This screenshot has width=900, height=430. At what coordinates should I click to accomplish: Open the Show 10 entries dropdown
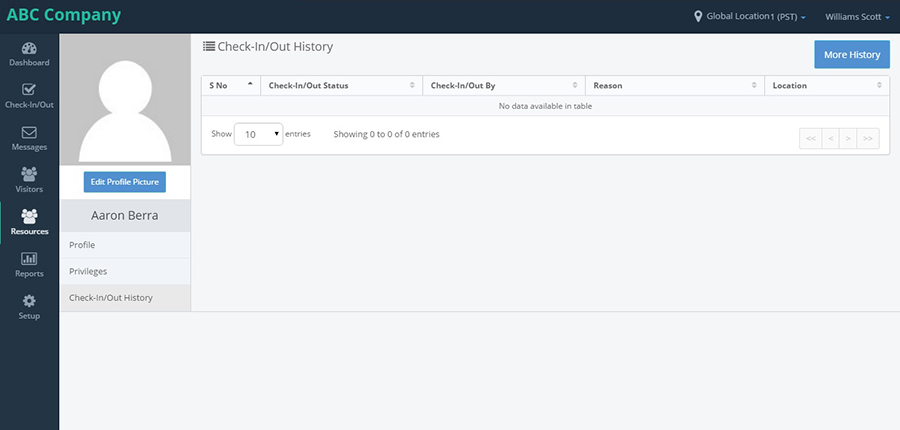click(x=258, y=134)
